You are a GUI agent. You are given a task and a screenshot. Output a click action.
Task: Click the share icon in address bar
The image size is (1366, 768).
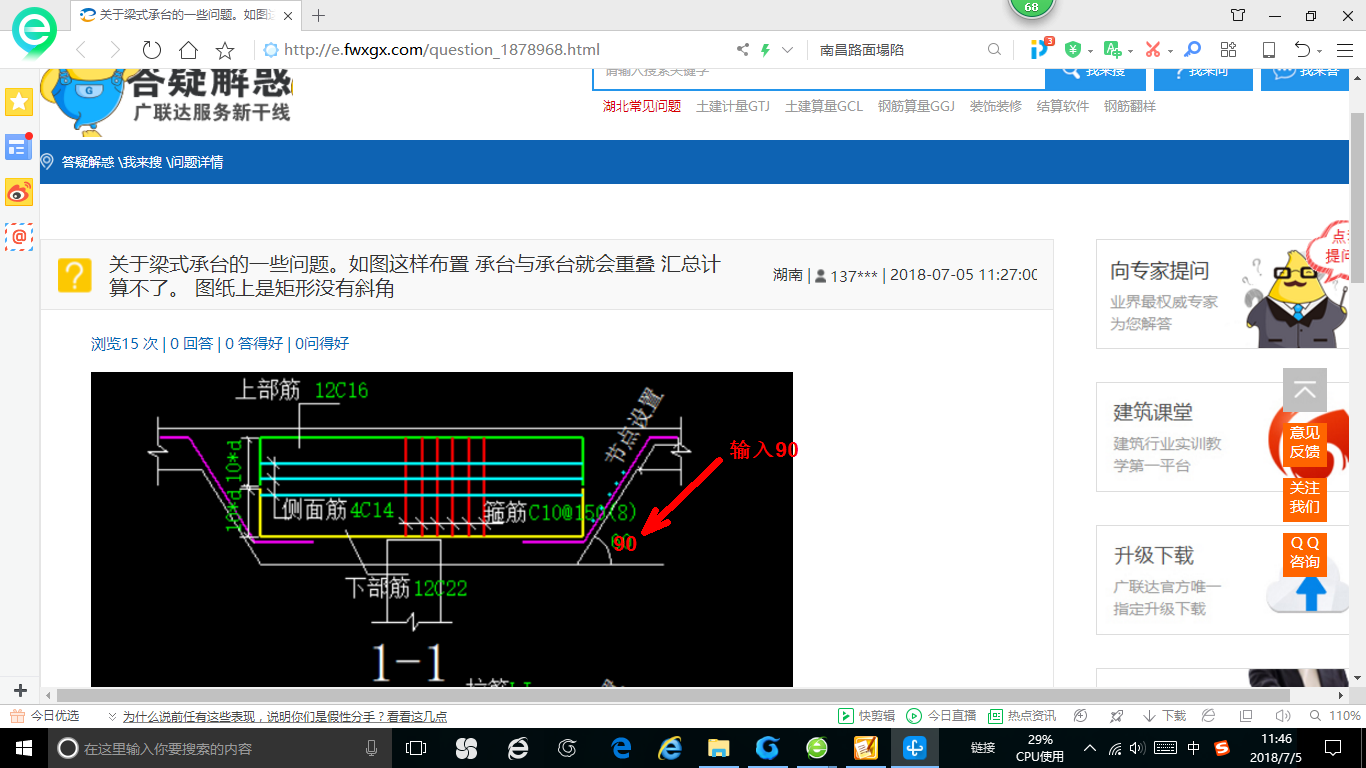(743, 50)
